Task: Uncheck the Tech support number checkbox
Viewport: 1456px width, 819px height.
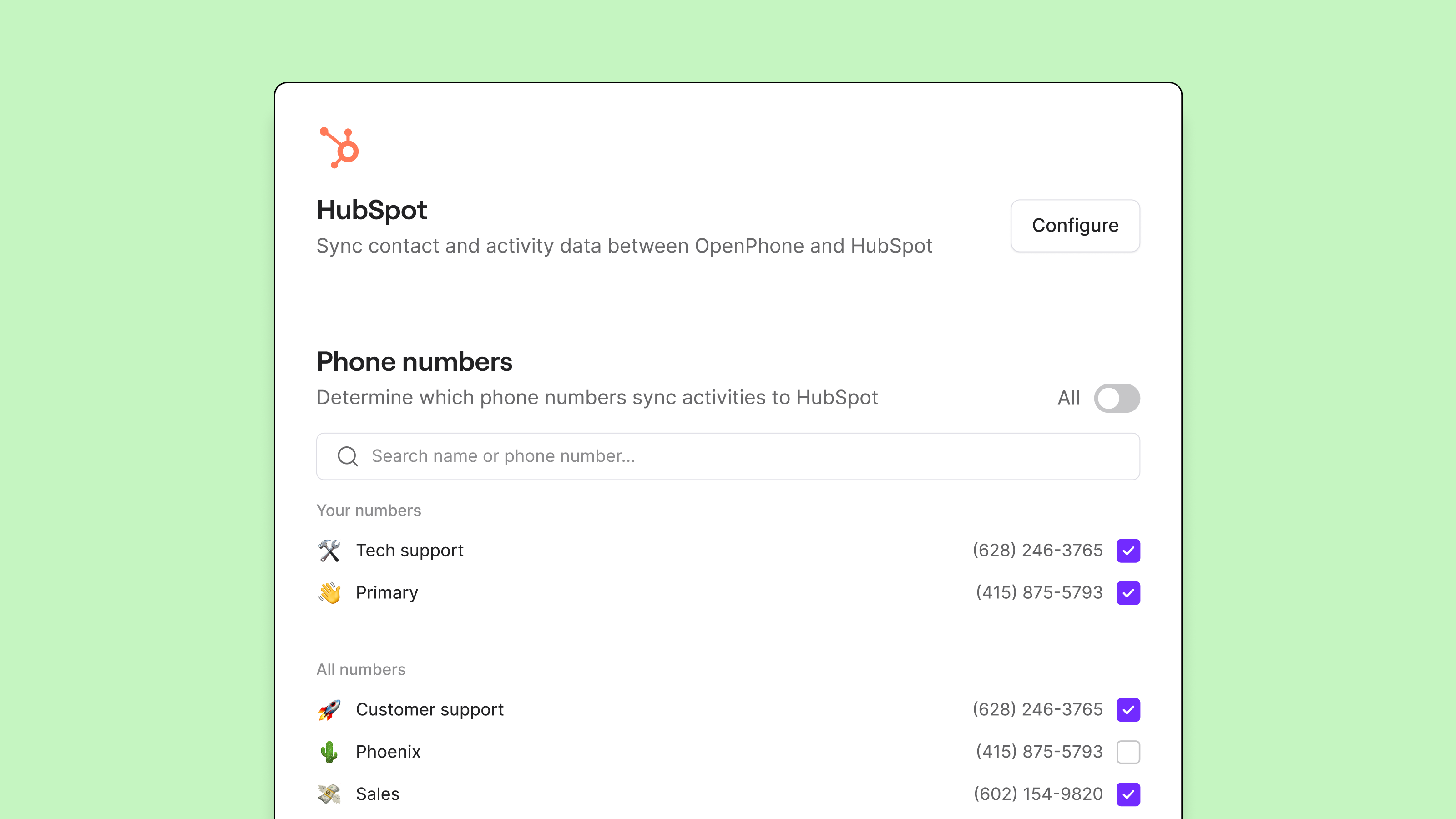Action: 1128,551
